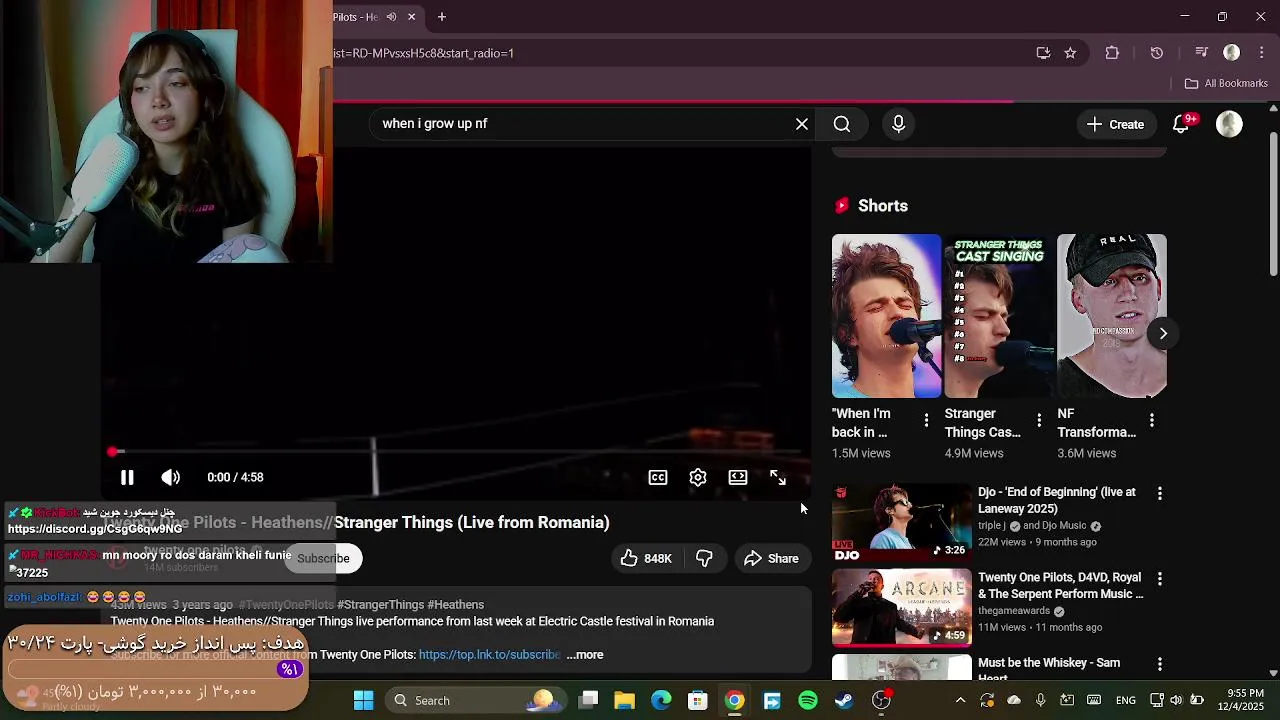Open the YouTube Create menu
This screenshot has width=1280, height=720.
(1115, 124)
